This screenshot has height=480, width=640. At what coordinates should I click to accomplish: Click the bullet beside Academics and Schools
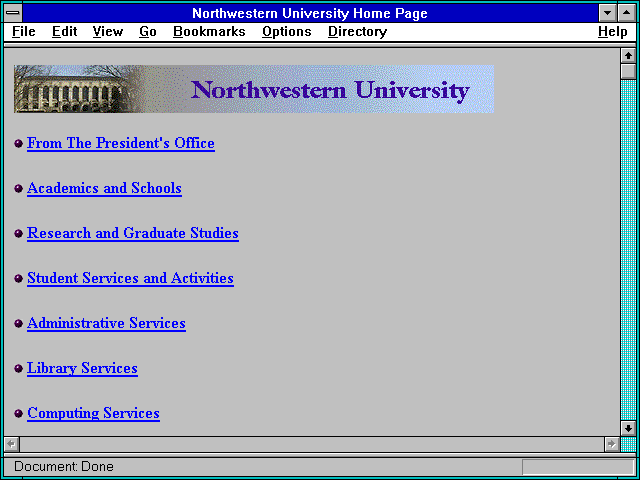coord(18,189)
